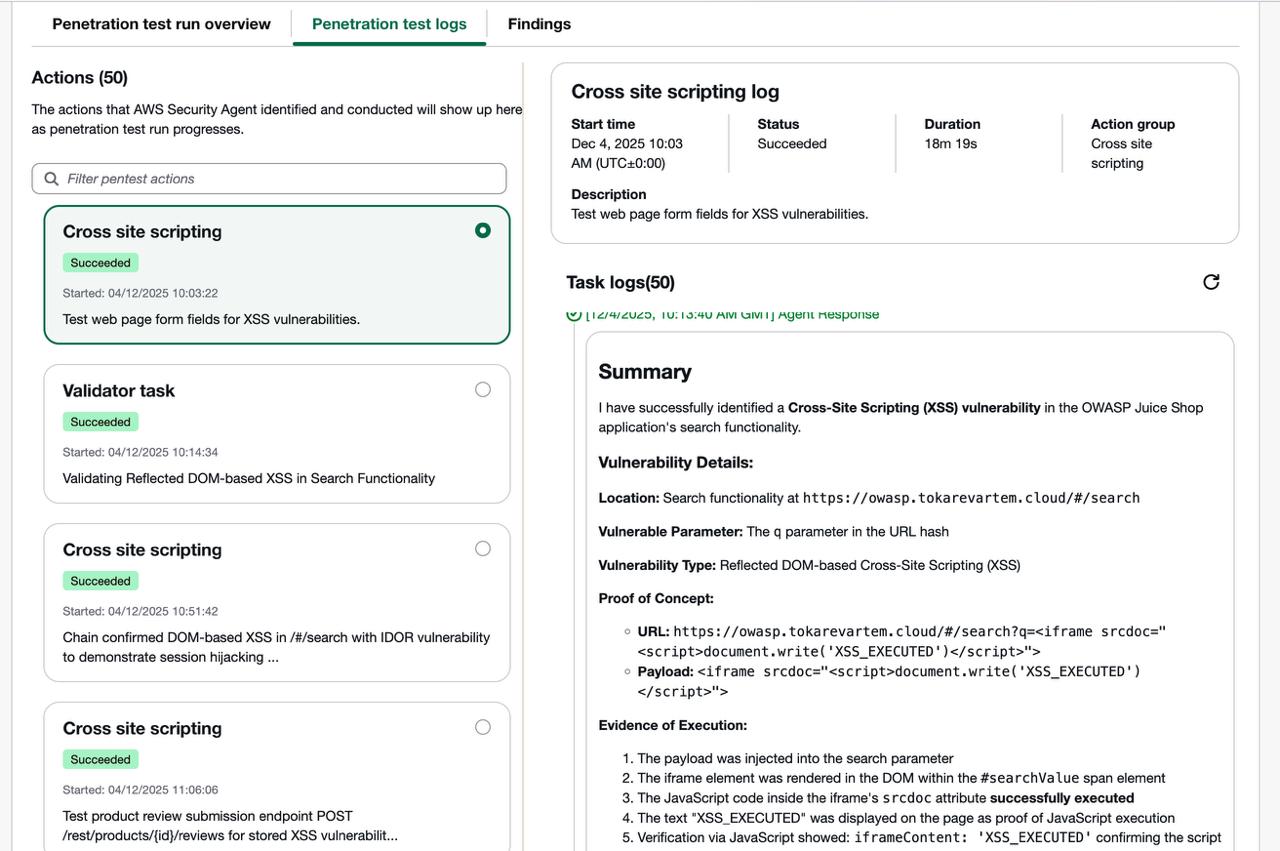The width and height of the screenshot is (1280, 851).
Task: Click the green check icon on Agent Response entry
Action: 574,315
